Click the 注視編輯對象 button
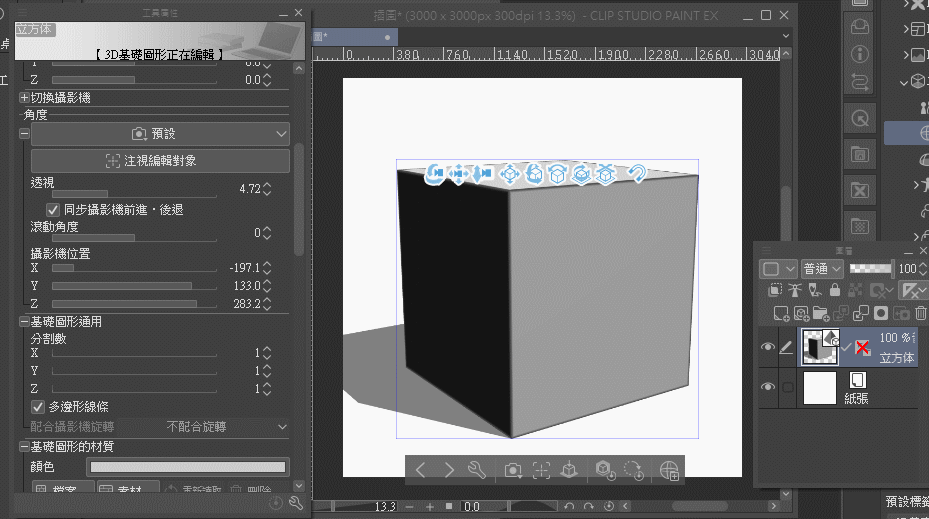This screenshot has height=519, width=929. click(160, 160)
